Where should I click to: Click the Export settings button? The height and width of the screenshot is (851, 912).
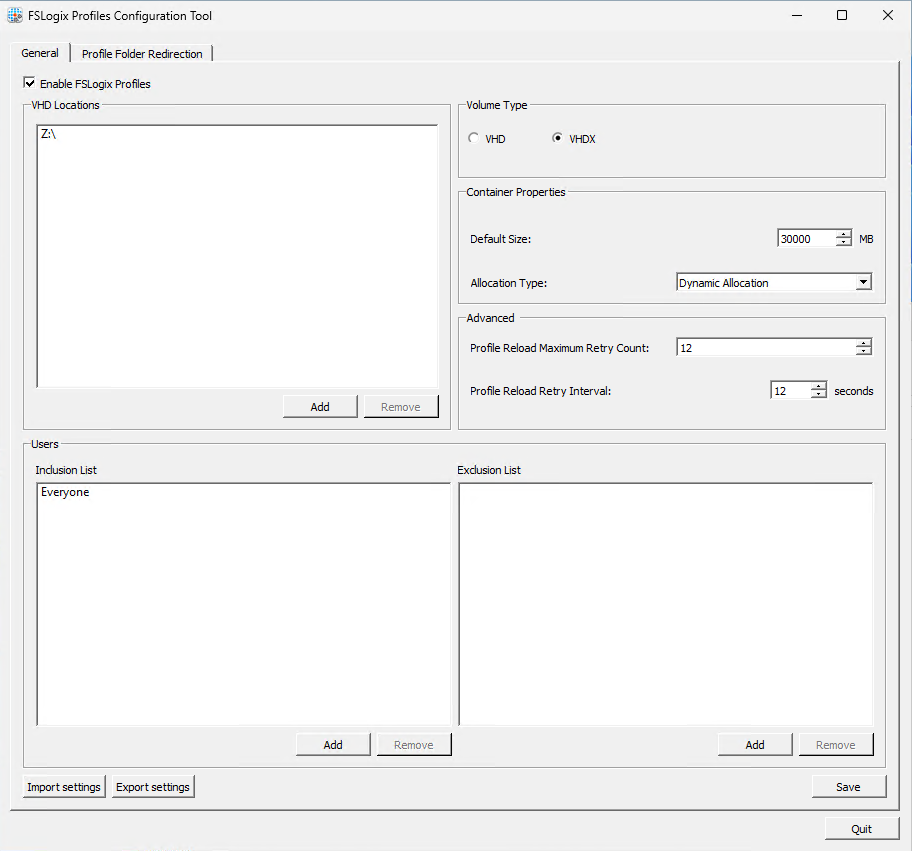point(153,786)
